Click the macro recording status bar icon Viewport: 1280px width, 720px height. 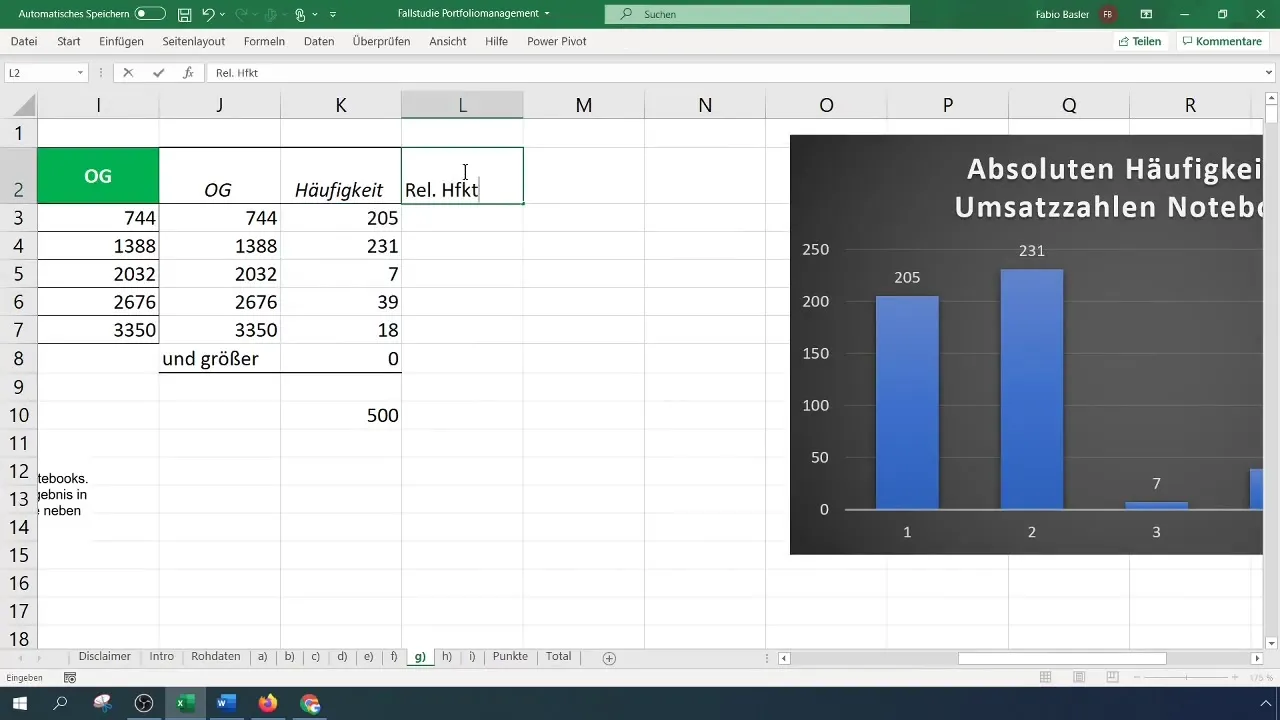pos(70,678)
